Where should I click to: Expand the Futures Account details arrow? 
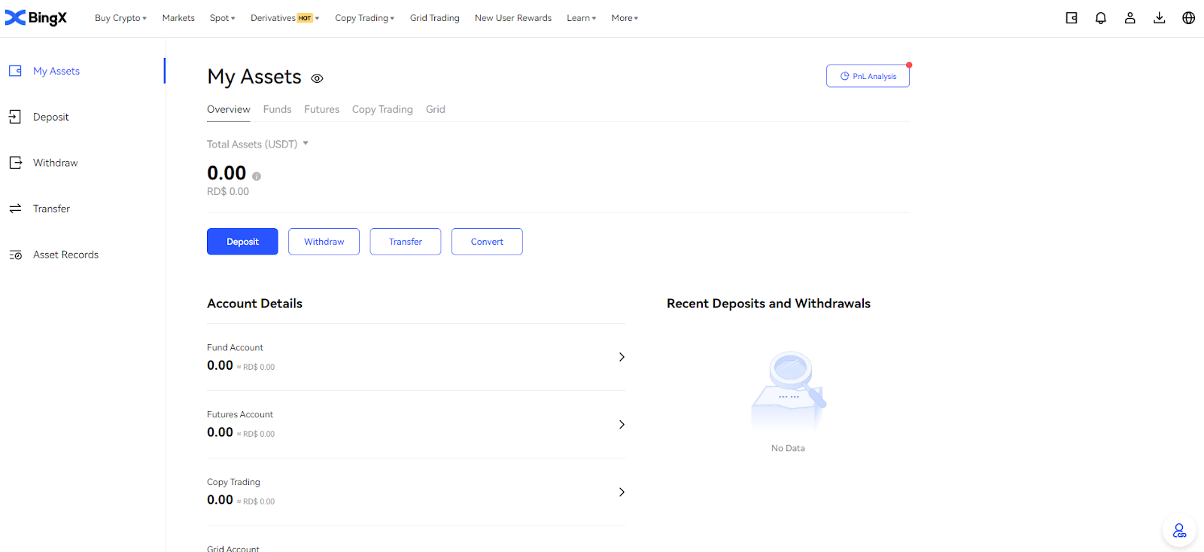pos(621,424)
